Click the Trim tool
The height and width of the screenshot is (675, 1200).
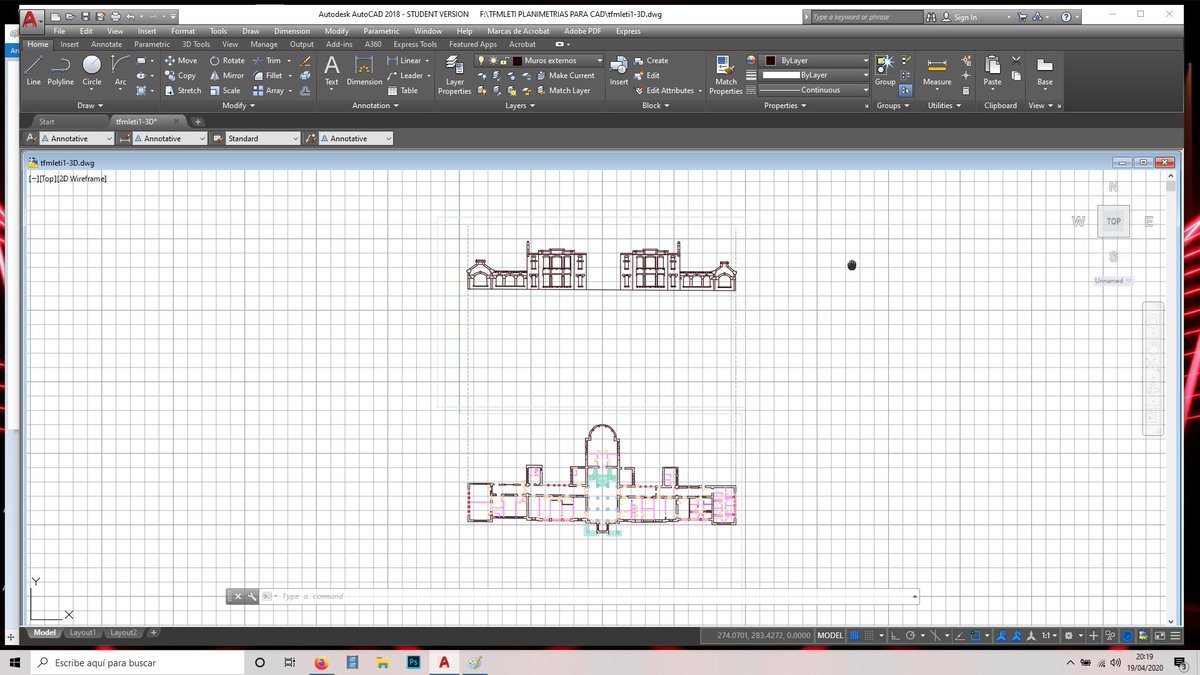tap(267, 60)
